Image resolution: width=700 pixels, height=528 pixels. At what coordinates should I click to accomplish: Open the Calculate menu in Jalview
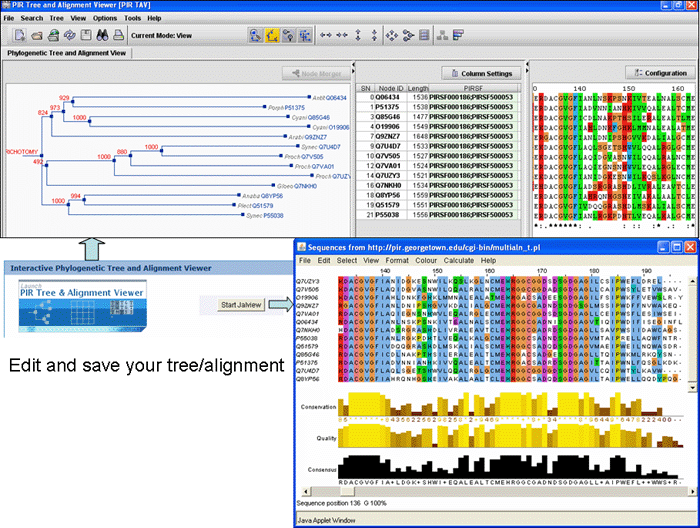pyautogui.click(x=460, y=260)
